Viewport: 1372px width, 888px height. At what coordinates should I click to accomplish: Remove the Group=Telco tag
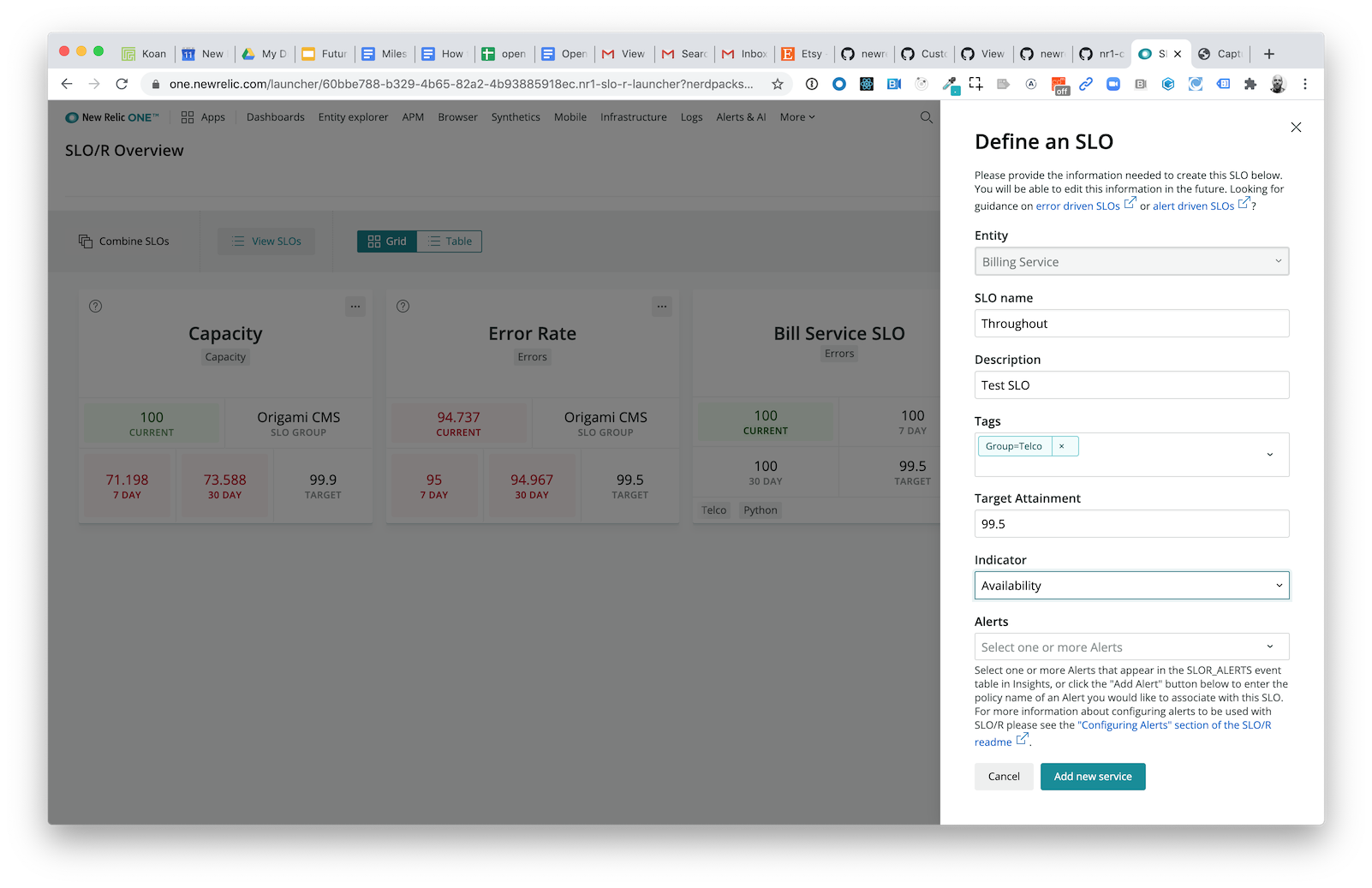tap(1062, 446)
